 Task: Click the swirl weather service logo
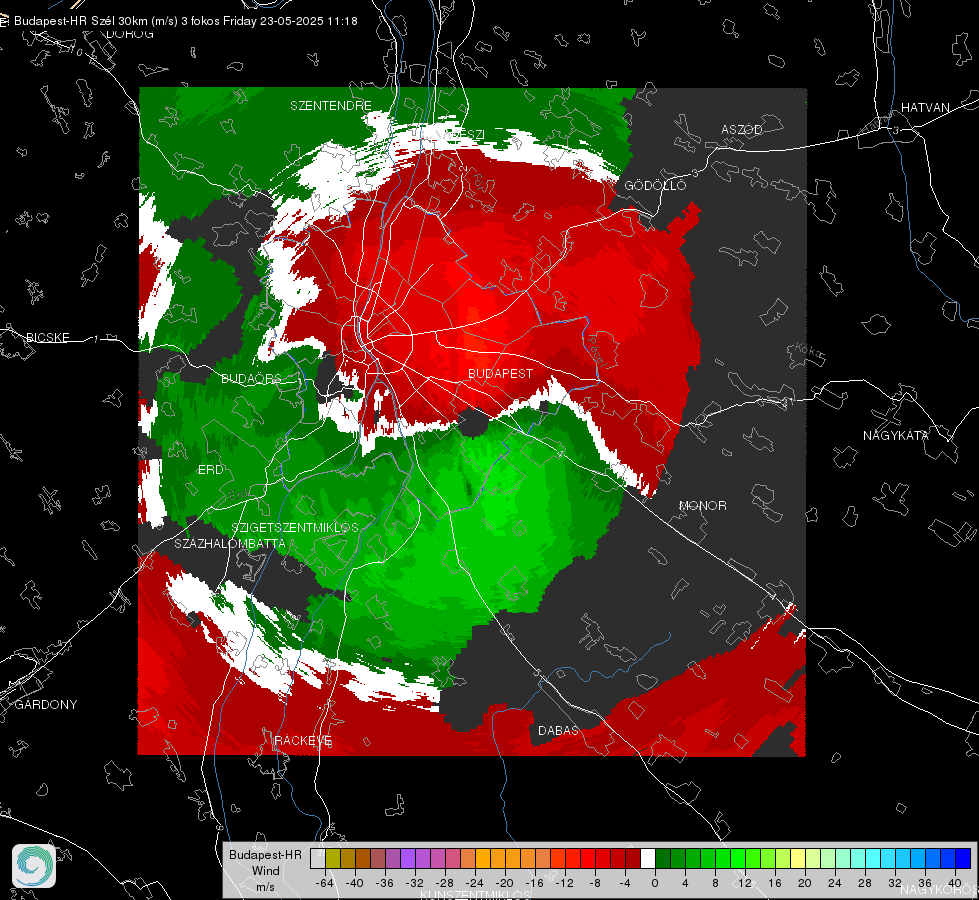[34, 866]
